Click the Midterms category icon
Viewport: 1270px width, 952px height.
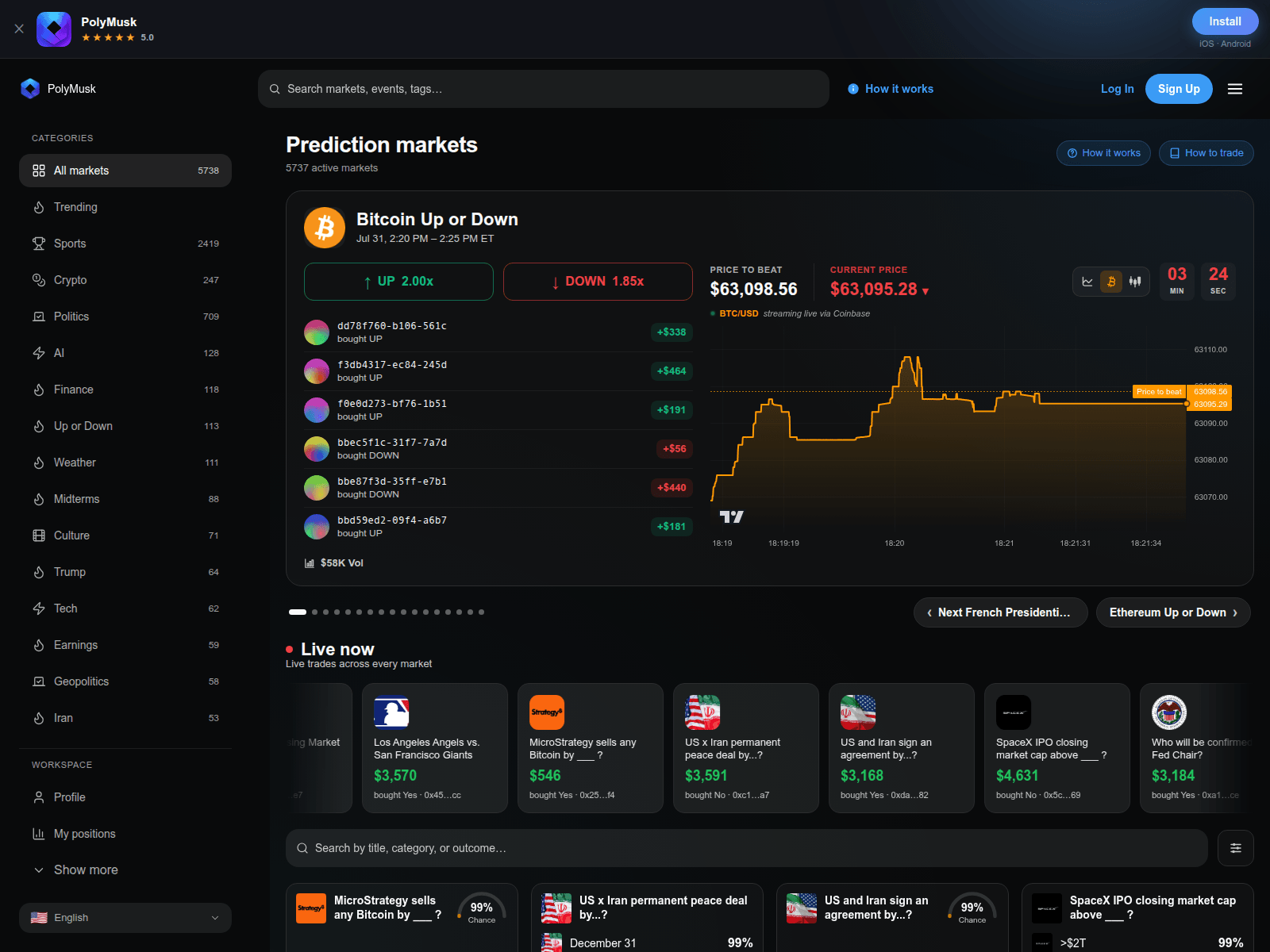[39, 499]
